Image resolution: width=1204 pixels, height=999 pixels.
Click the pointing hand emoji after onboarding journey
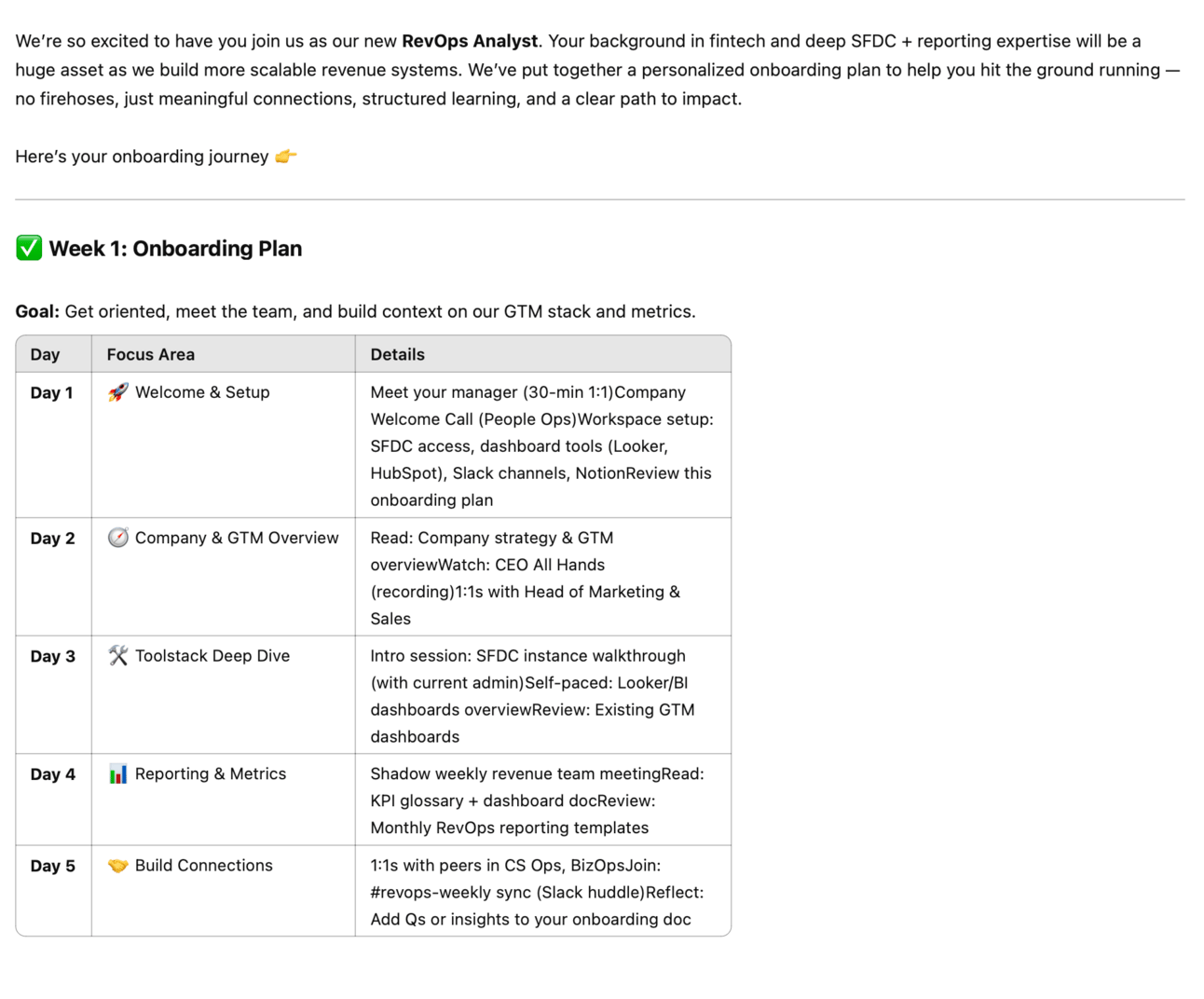[286, 157]
